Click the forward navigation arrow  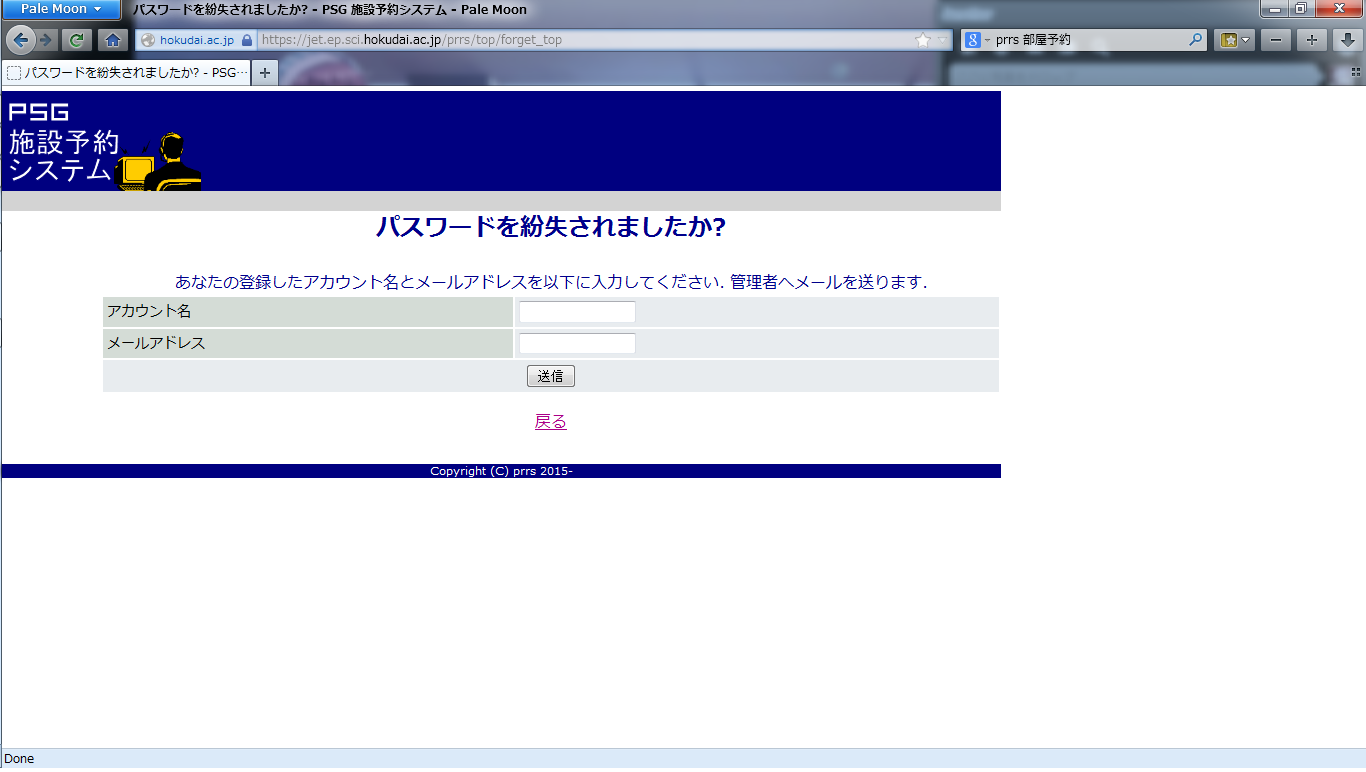pyautogui.click(x=46, y=40)
